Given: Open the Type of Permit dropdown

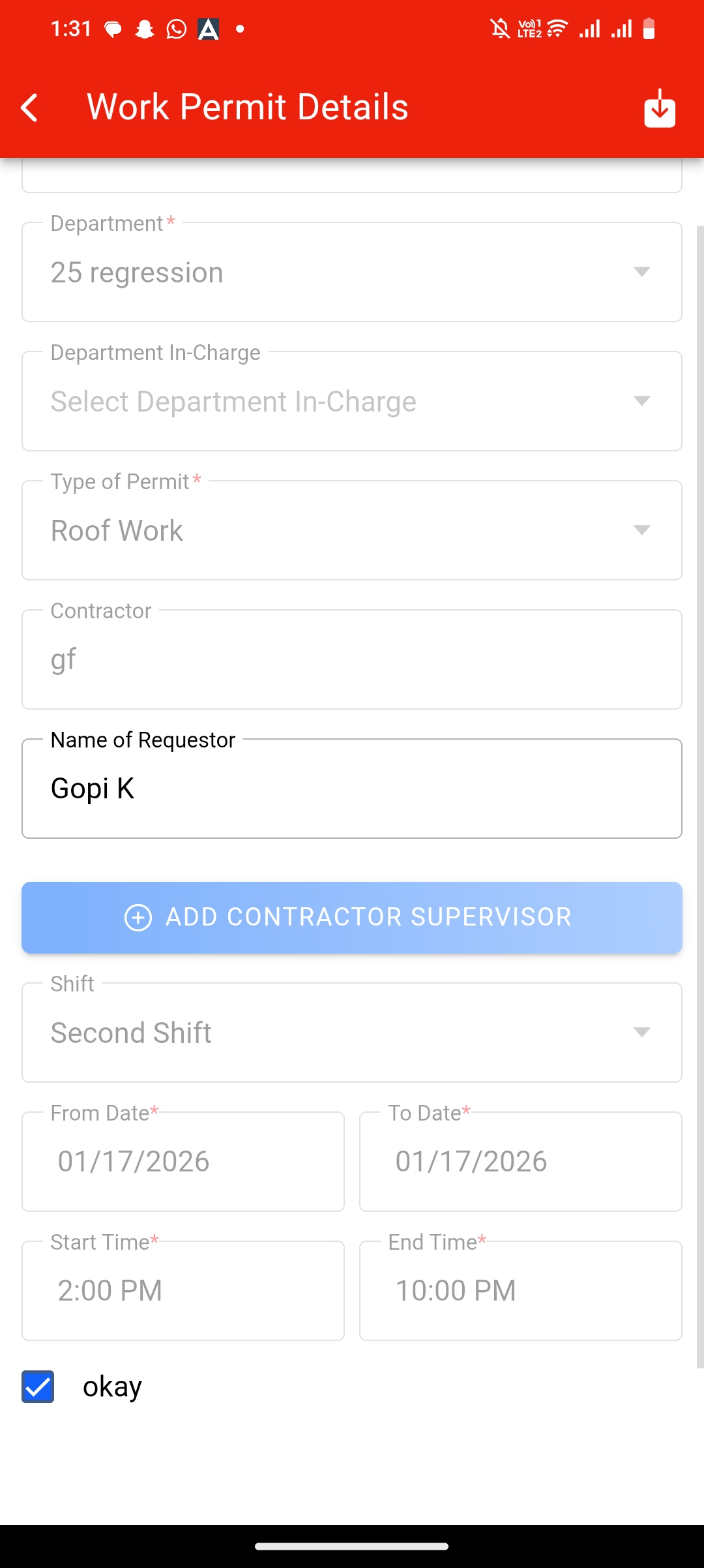Looking at the screenshot, I should [352, 531].
